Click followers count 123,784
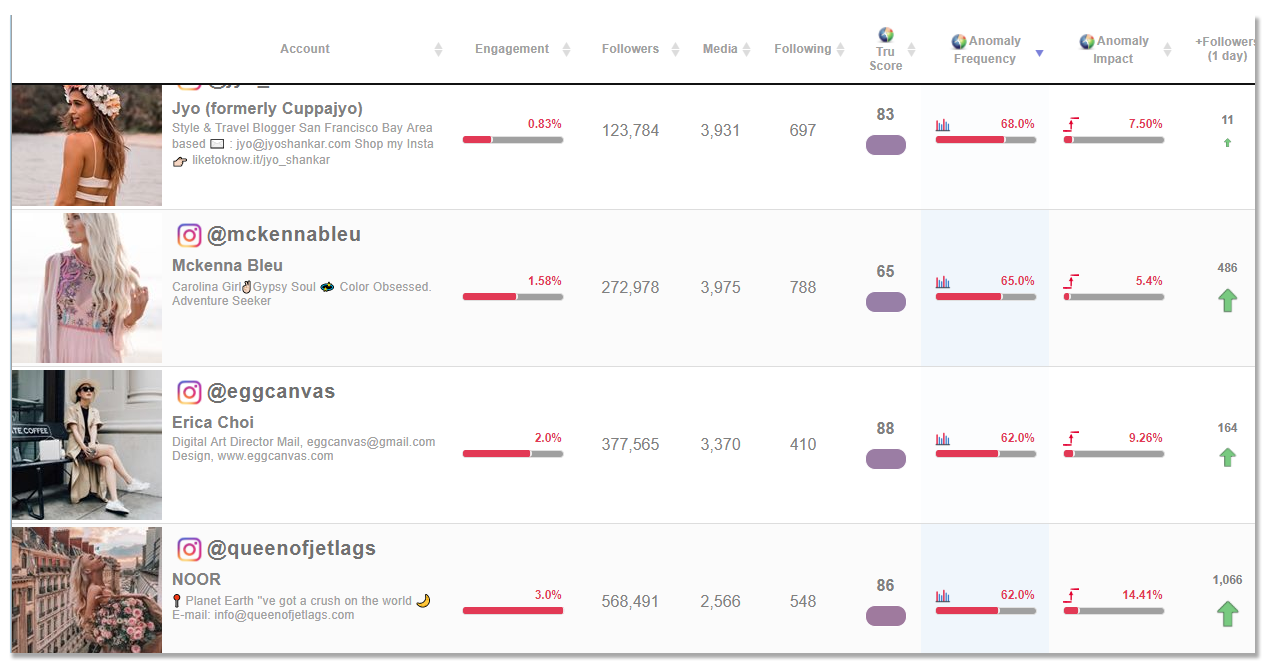The image size is (1265, 668). pos(630,130)
